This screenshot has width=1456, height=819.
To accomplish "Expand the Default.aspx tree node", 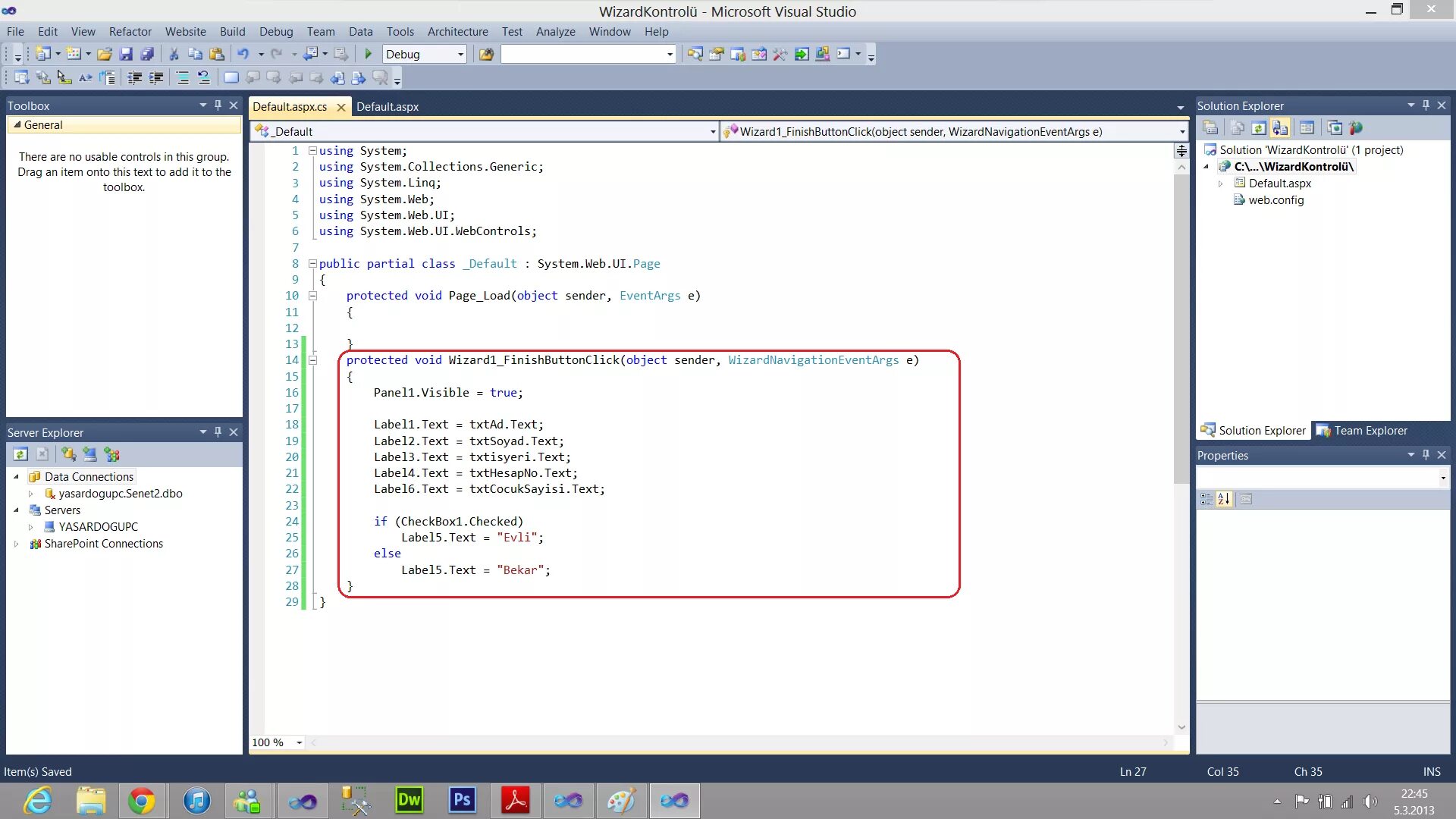I will (1220, 184).
